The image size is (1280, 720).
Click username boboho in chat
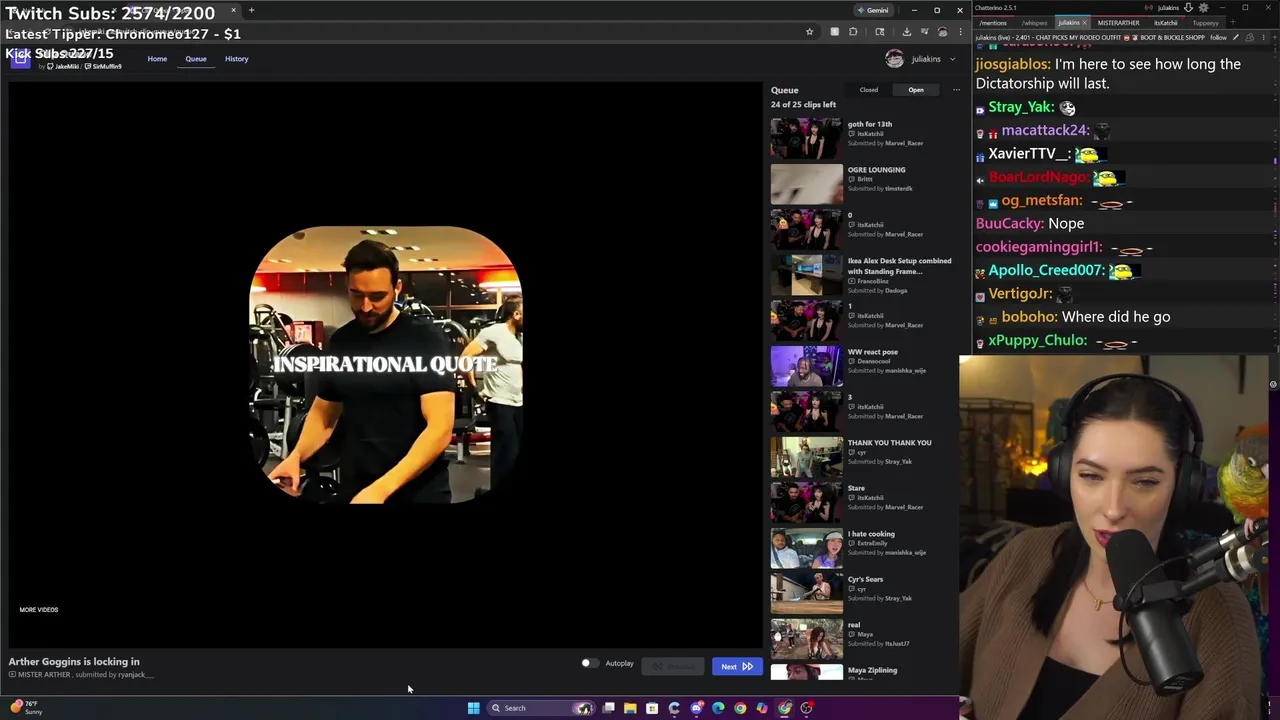click(1029, 317)
